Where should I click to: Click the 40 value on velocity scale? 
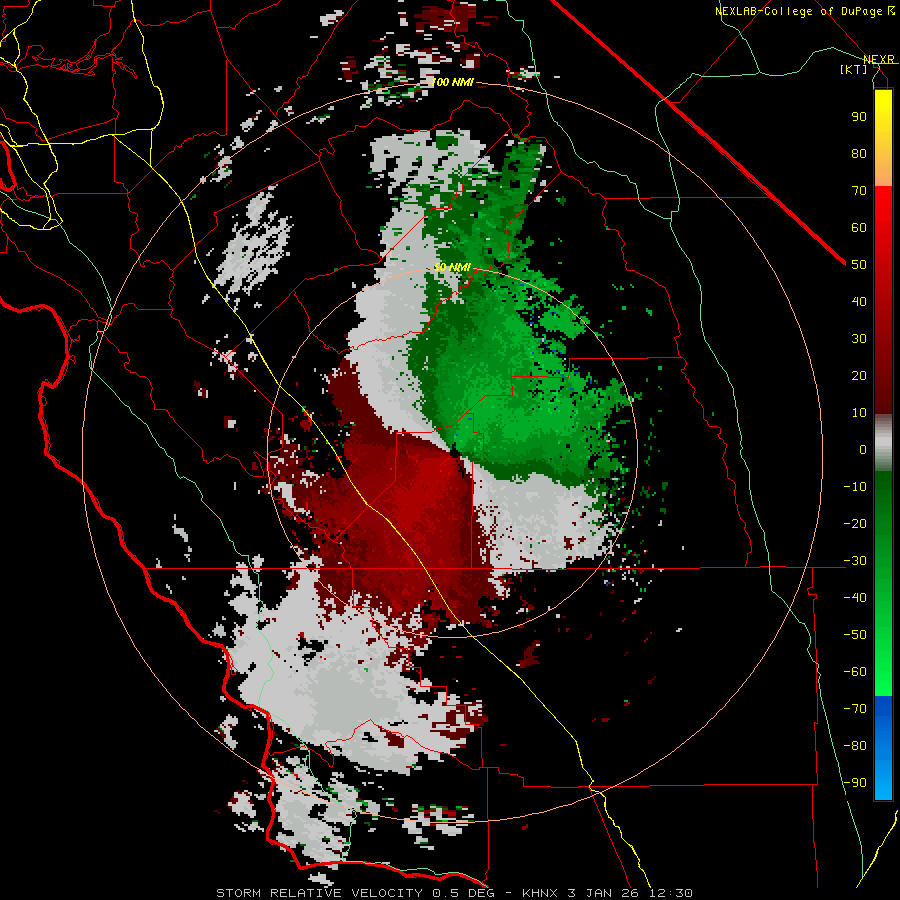[x=859, y=301]
